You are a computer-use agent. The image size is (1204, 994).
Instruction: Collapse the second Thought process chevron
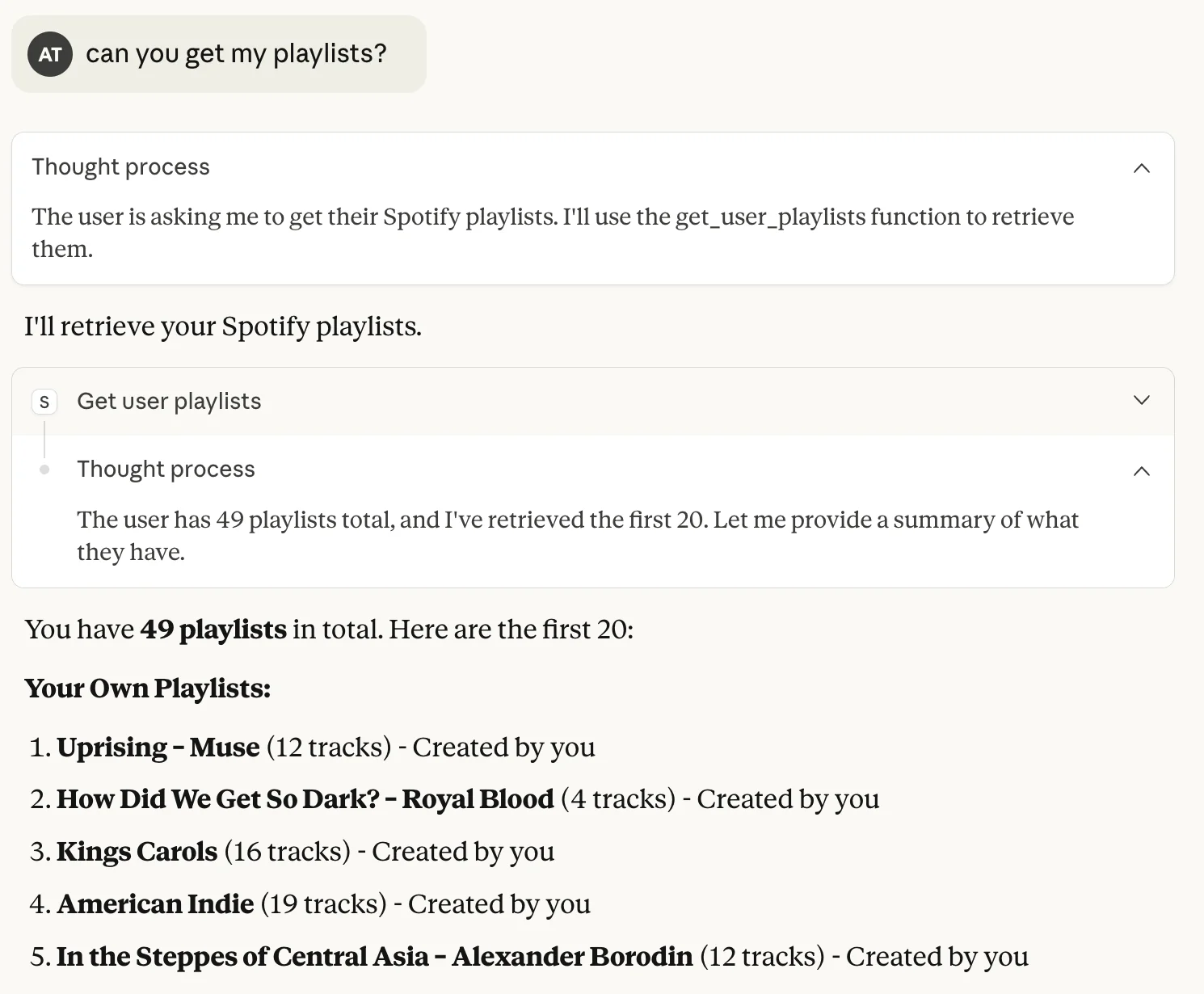click(x=1141, y=471)
